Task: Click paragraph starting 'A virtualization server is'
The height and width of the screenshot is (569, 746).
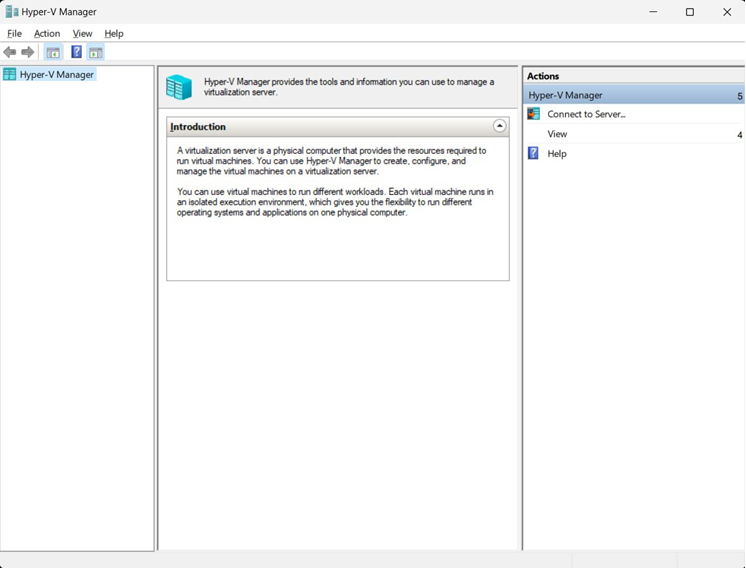Action: [332, 161]
